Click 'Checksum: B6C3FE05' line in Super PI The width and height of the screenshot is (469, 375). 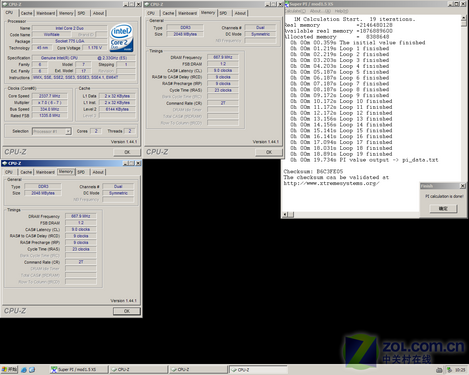pos(313,172)
